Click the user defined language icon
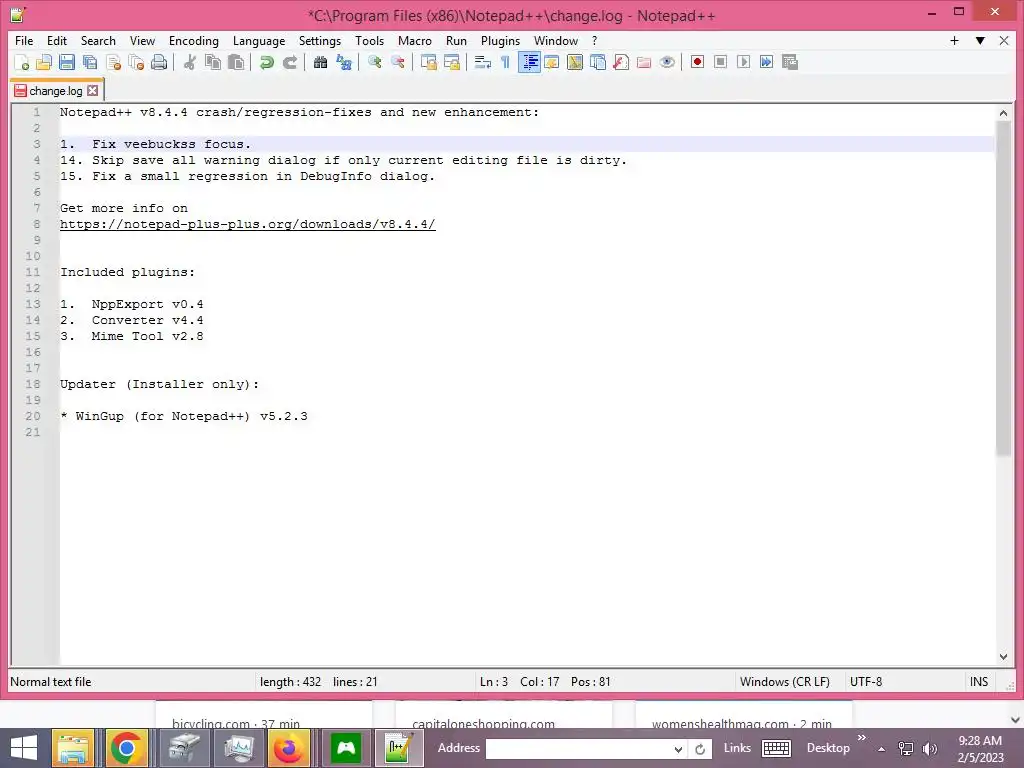The image size is (1024, 768). pyautogui.click(x=552, y=62)
